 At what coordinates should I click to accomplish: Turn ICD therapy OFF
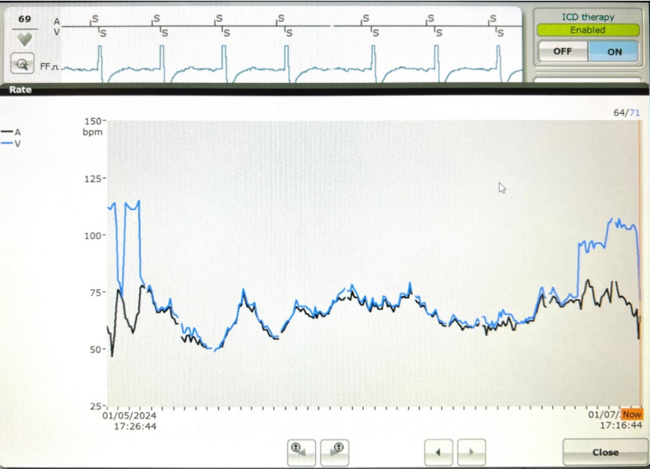563,51
